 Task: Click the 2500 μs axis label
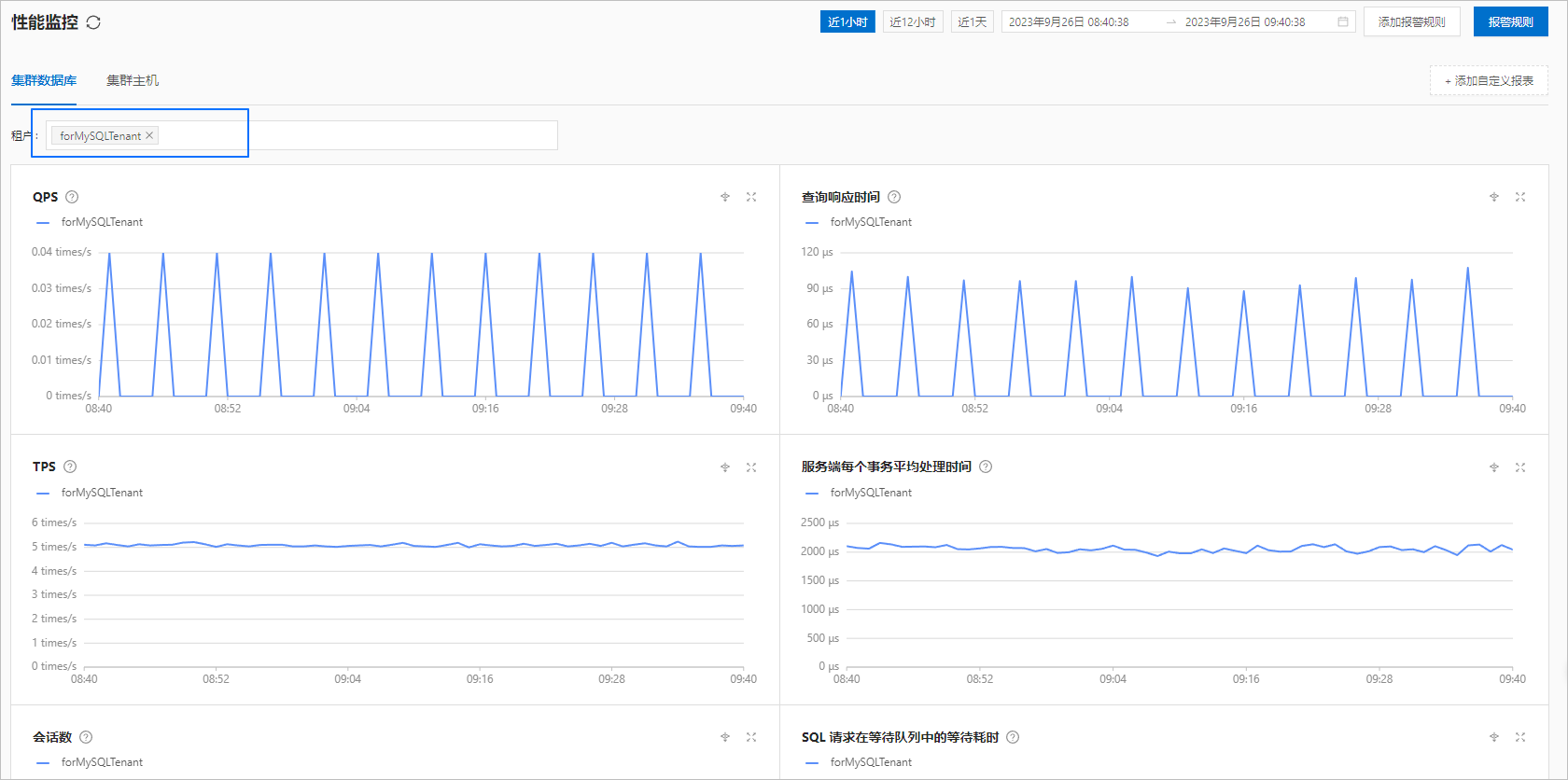tap(819, 522)
